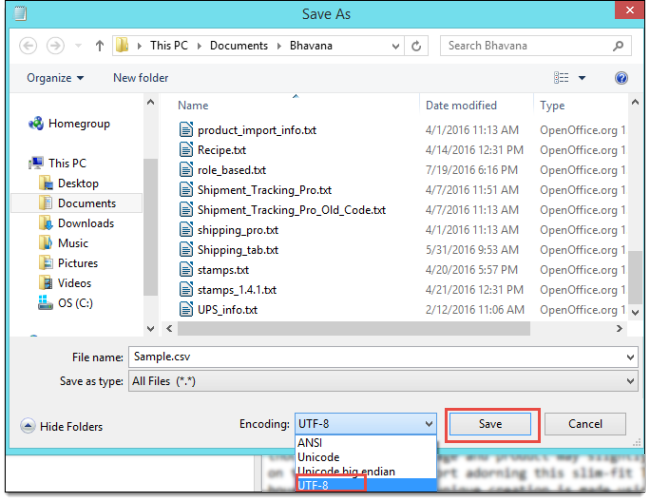The image size is (650, 502).
Task: Select Documents in address breadcrumb
Action: pyautogui.click(x=239, y=45)
